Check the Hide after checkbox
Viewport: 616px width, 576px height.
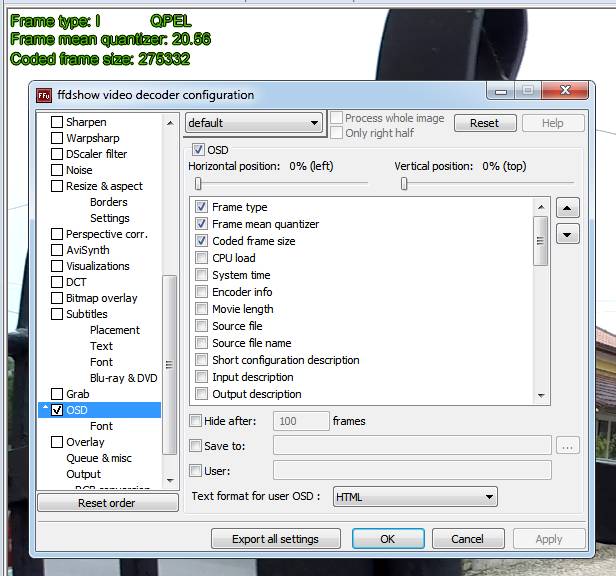[x=195, y=421]
